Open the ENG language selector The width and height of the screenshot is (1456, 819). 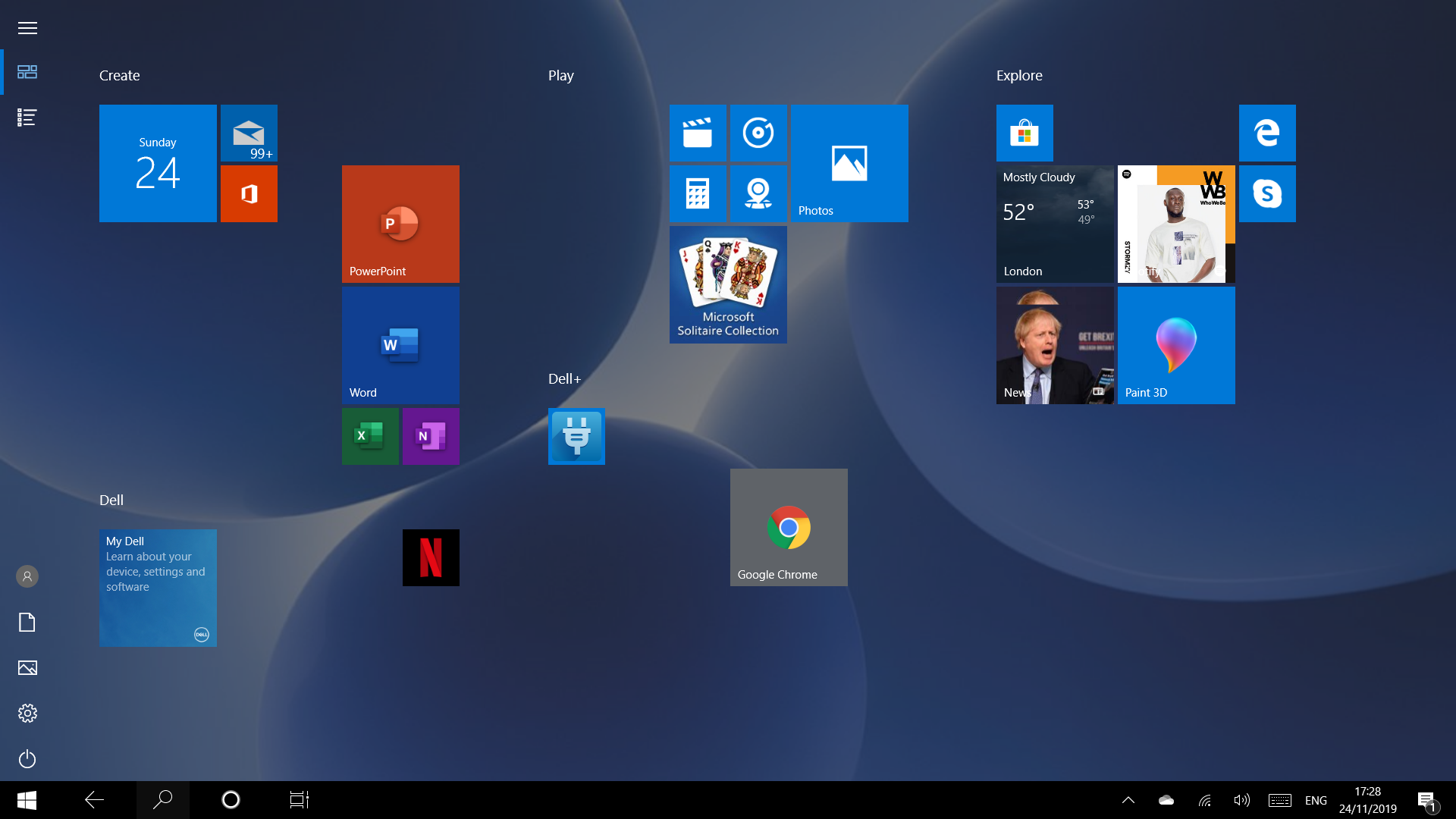[1316, 801]
